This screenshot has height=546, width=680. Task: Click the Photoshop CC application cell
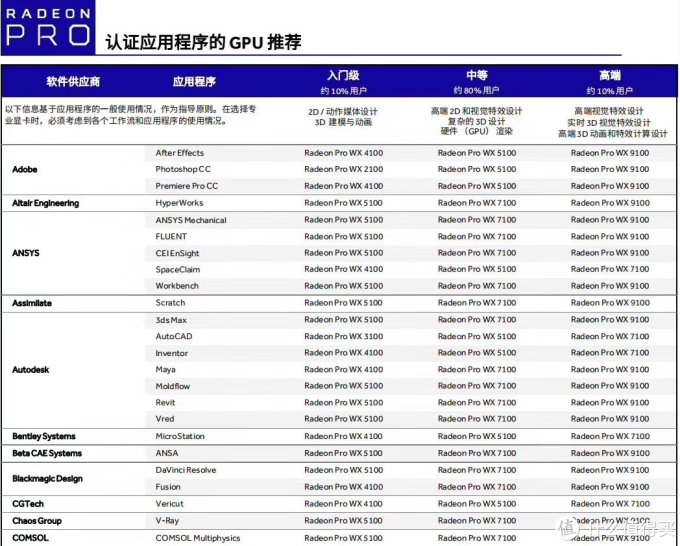tap(183, 169)
